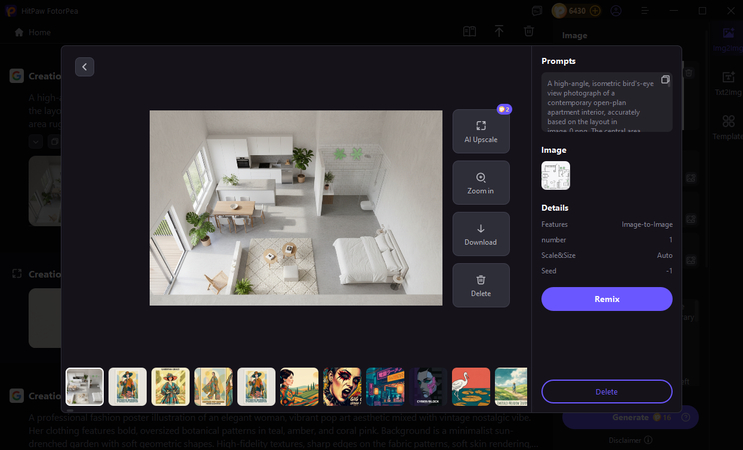Click the outlined Delete button at bottom right
The width and height of the screenshot is (743, 450).
click(607, 392)
